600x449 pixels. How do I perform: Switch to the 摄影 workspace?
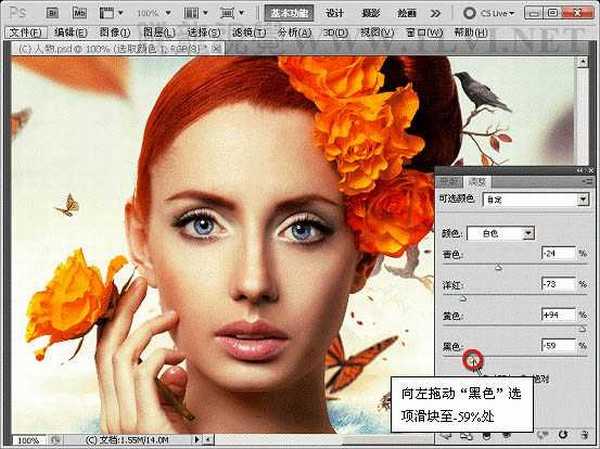tap(371, 14)
